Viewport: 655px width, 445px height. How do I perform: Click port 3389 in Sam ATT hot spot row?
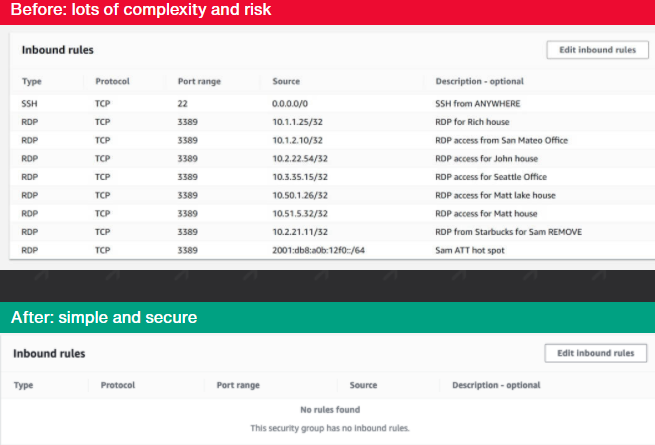[x=188, y=250]
